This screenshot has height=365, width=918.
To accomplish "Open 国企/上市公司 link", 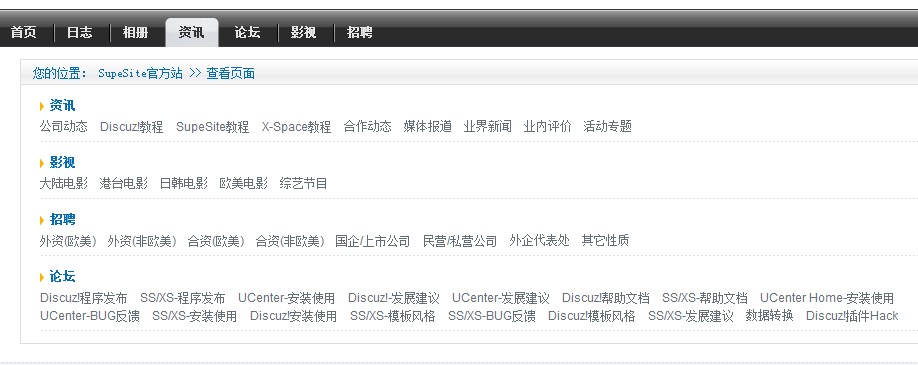I will pyautogui.click(x=373, y=240).
